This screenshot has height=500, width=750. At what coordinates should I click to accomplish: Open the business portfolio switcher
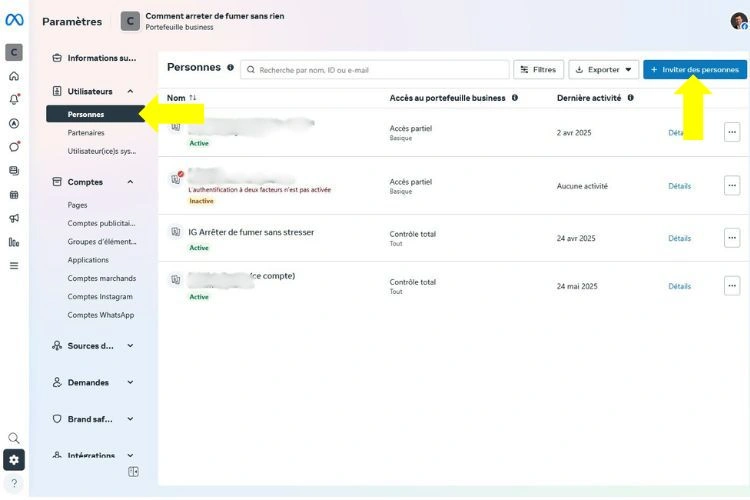pos(202,21)
